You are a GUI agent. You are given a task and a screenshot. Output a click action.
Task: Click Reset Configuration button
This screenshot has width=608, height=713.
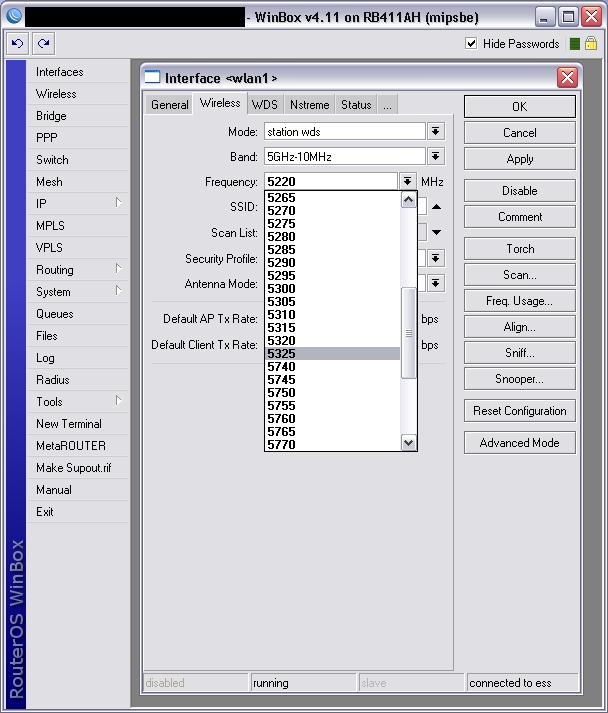pyautogui.click(x=520, y=411)
